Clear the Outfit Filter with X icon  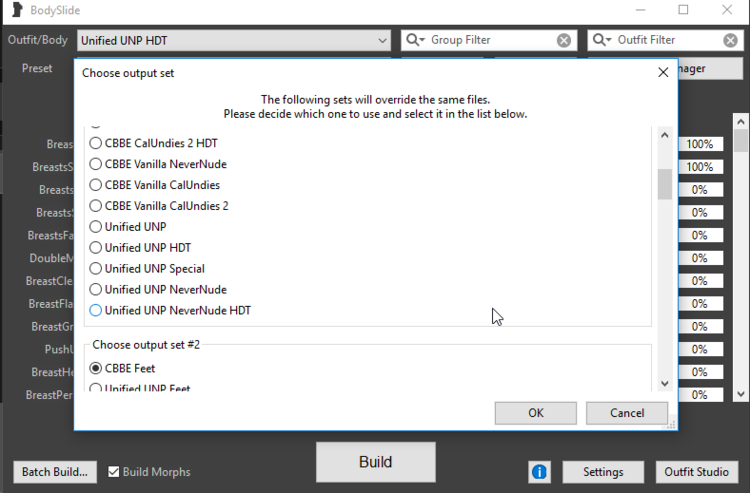click(730, 41)
